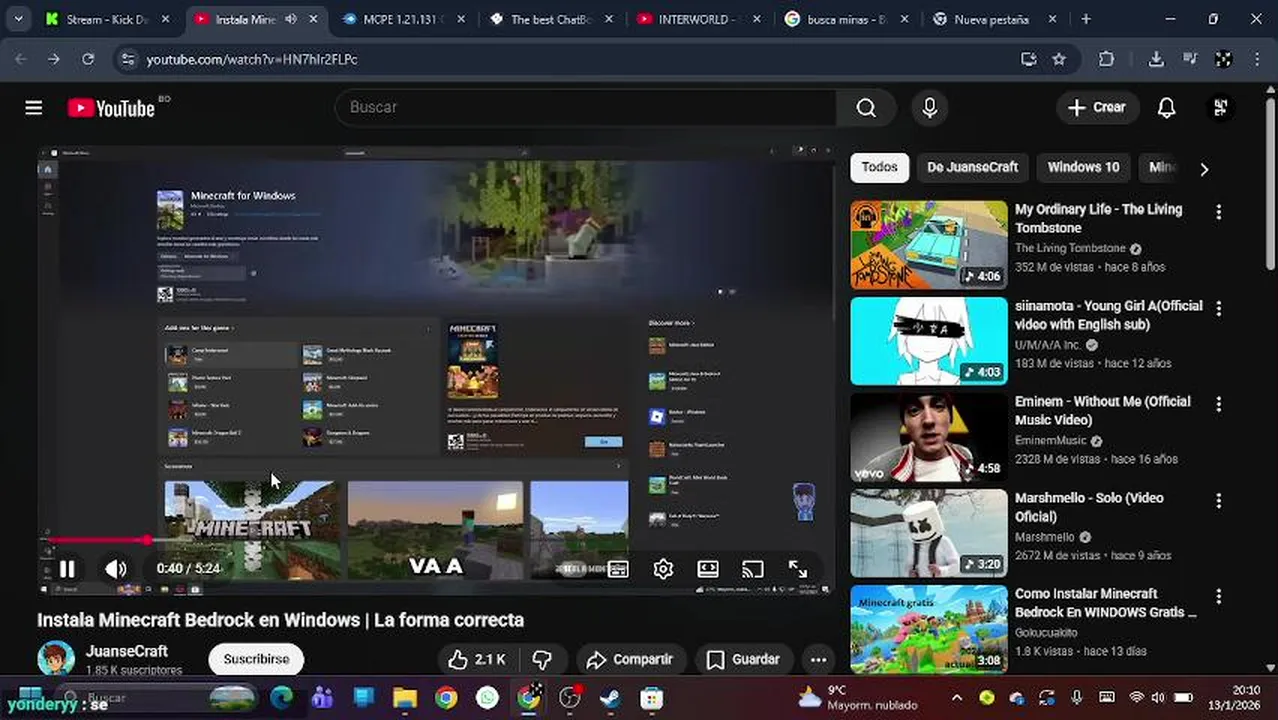Image resolution: width=1278 pixels, height=720 pixels.
Task: Open the YouTube hamburger guide menu
Action: tap(34, 108)
